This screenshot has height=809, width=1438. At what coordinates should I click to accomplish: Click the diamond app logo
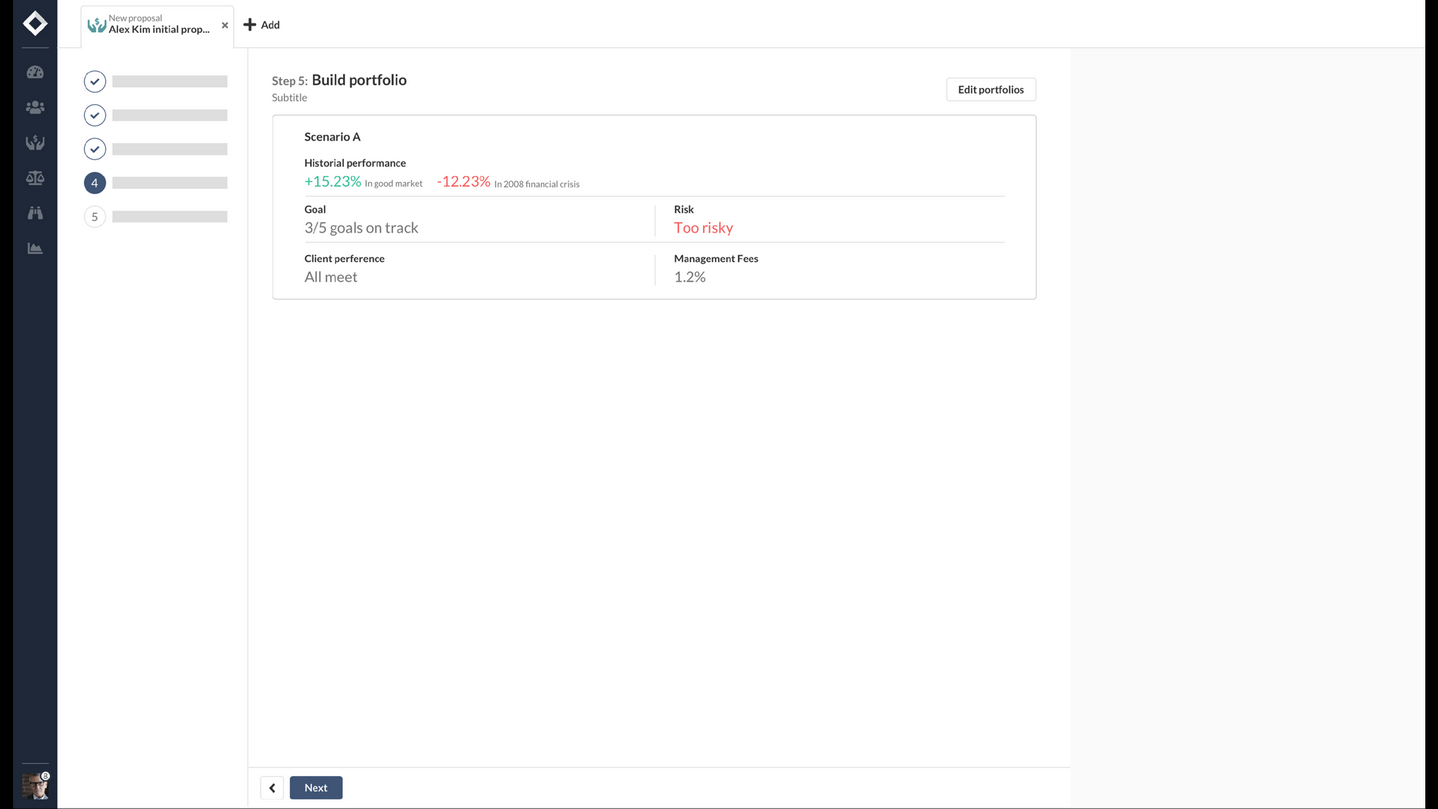tap(35, 23)
